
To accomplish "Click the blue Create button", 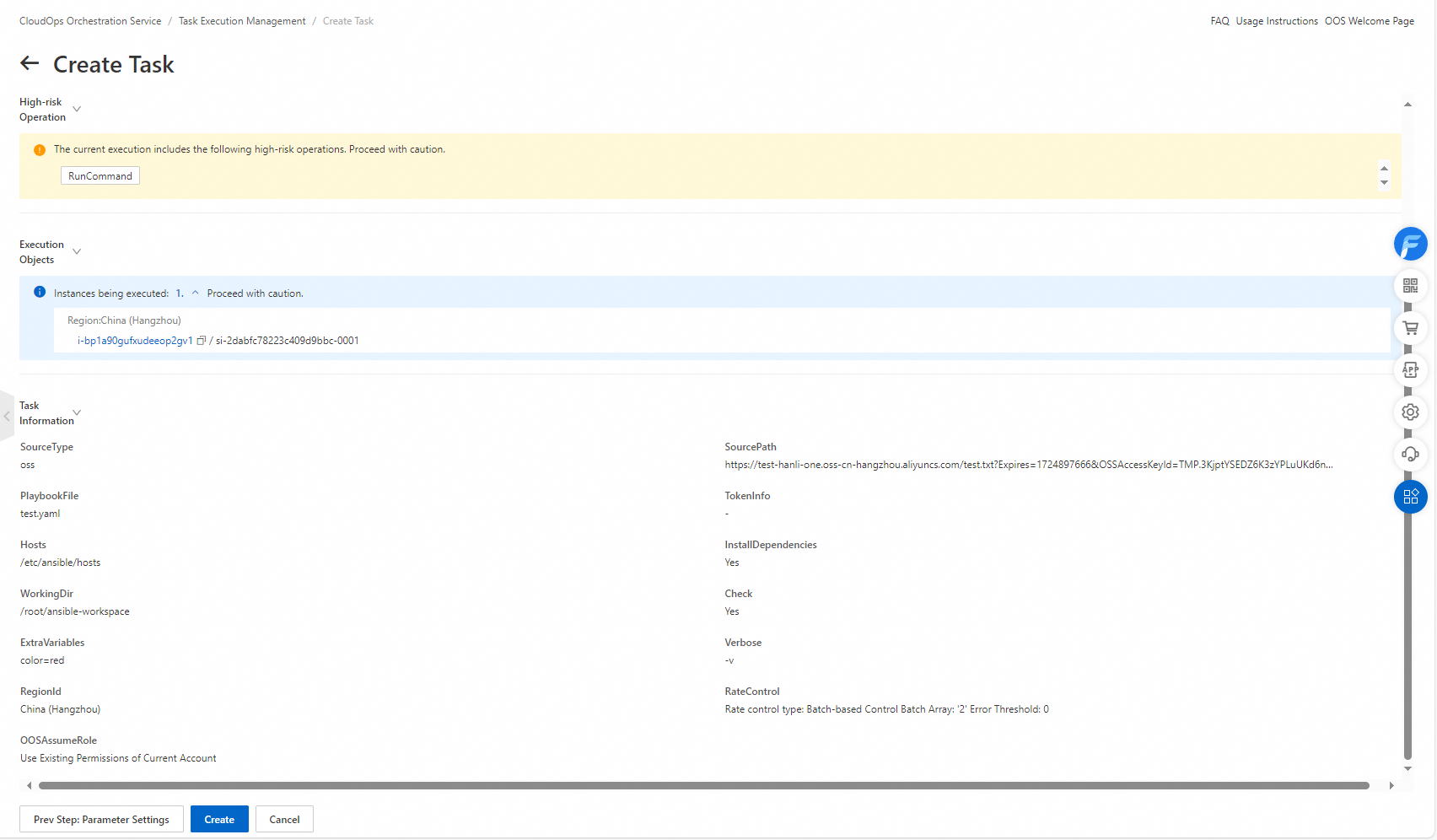I will (x=219, y=819).
